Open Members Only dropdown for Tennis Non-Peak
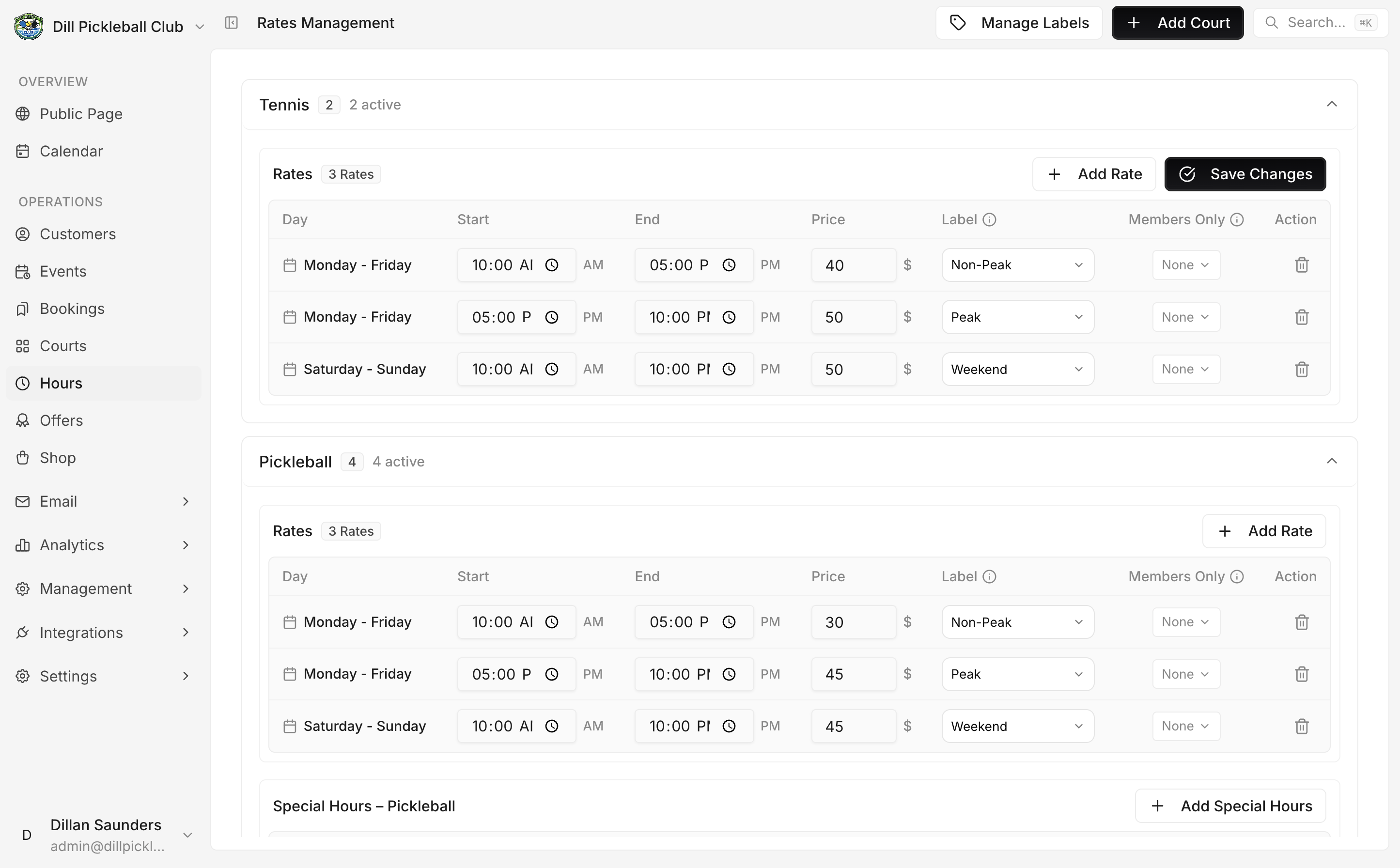This screenshot has width=1400, height=868. pyautogui.click(x=1186, y=264)
